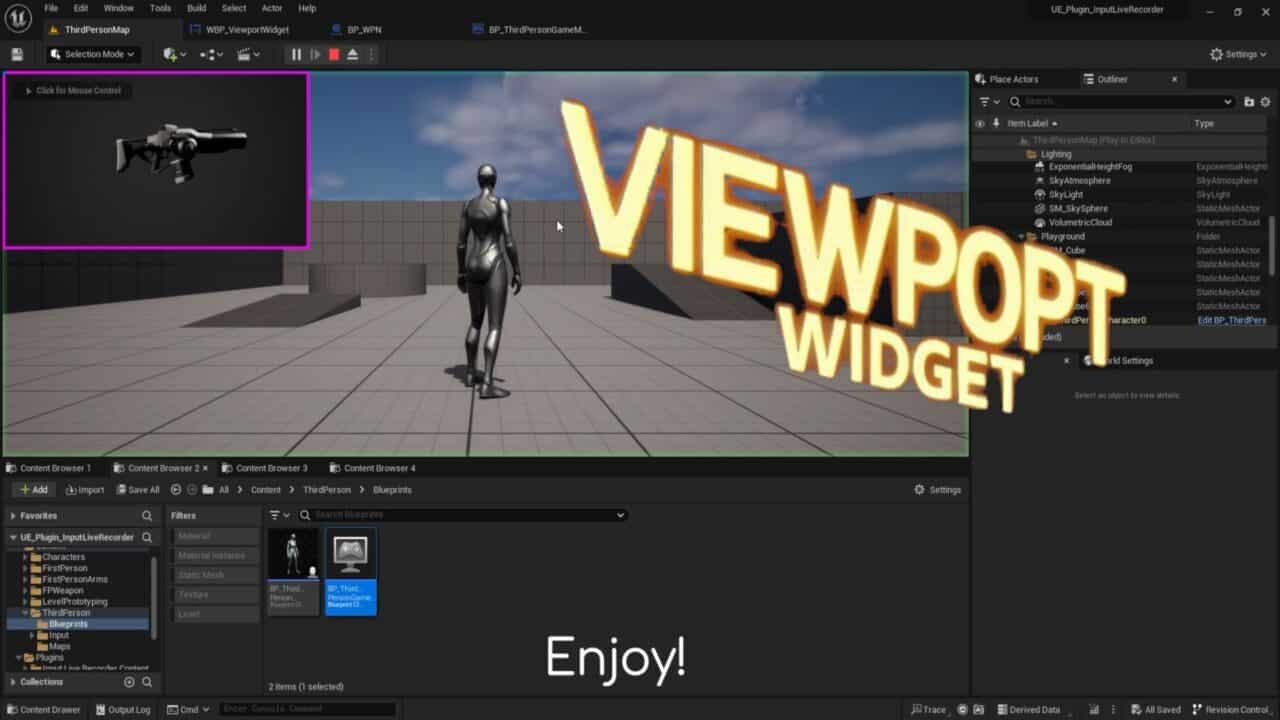
Task: Pause the play-in-editor simulation
Action: pos(296,55)
